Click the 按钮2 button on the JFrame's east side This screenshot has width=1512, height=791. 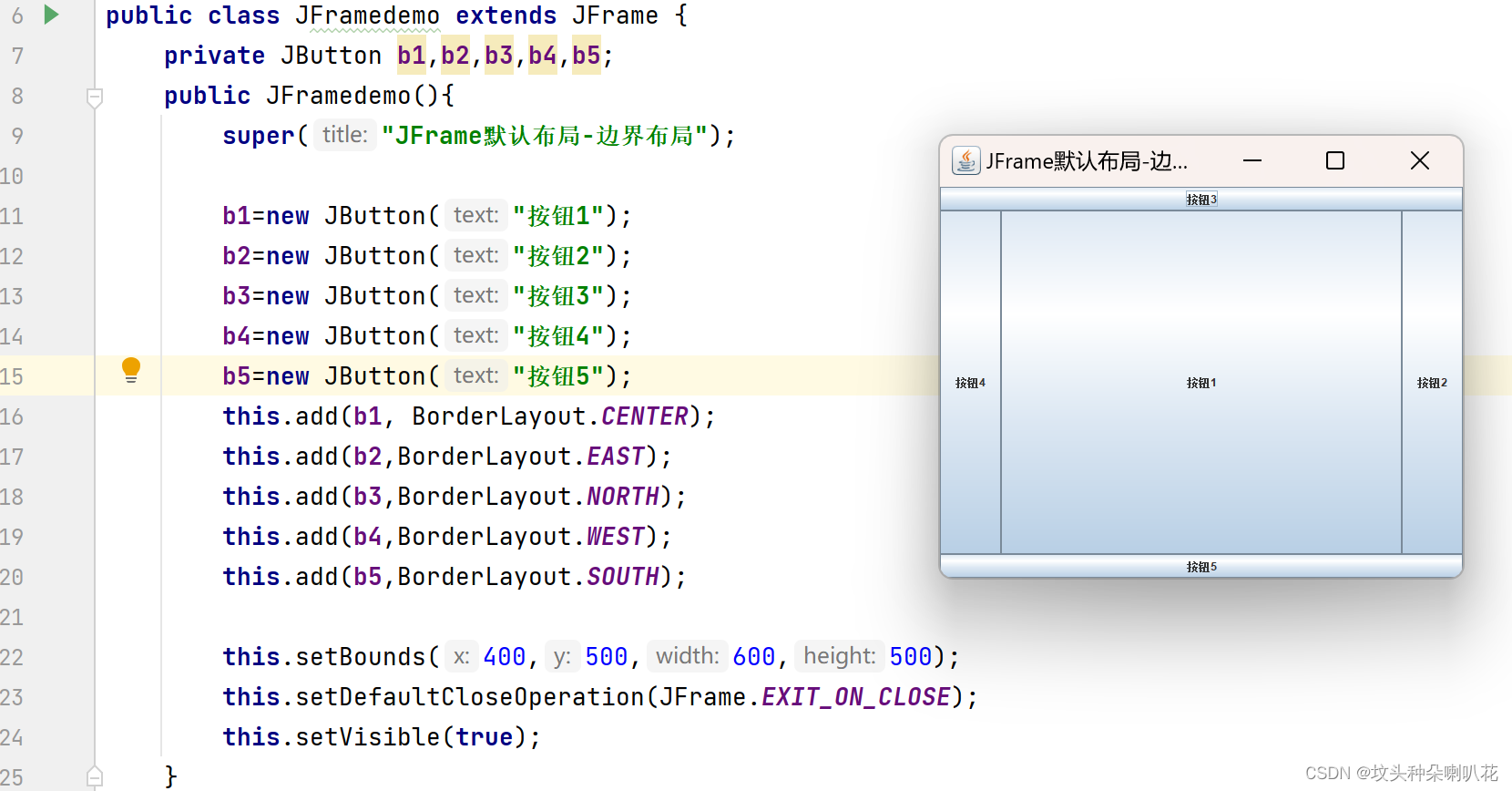[1432, 383]
